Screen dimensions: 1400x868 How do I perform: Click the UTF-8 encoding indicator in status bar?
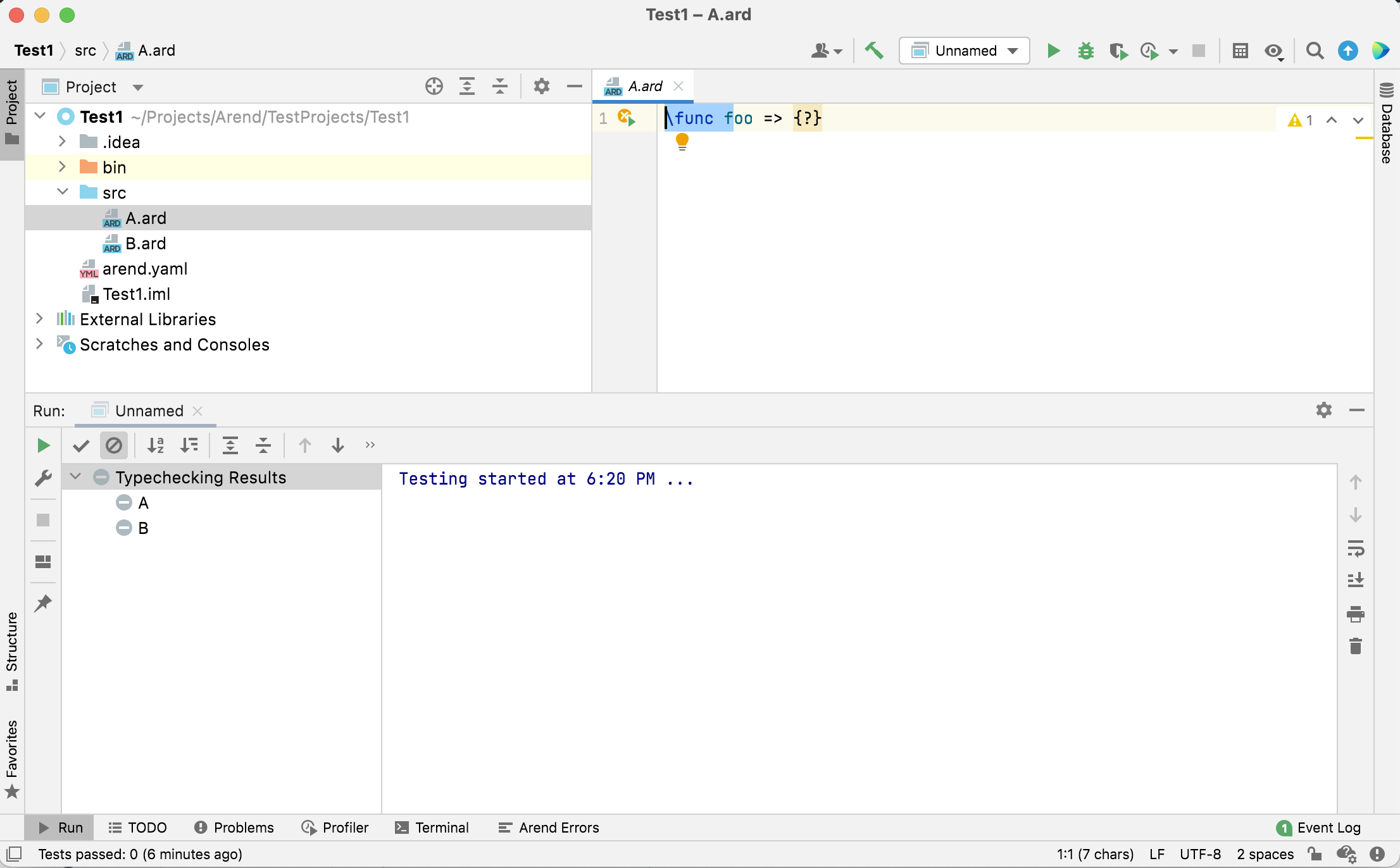(x=1199, y=854)
